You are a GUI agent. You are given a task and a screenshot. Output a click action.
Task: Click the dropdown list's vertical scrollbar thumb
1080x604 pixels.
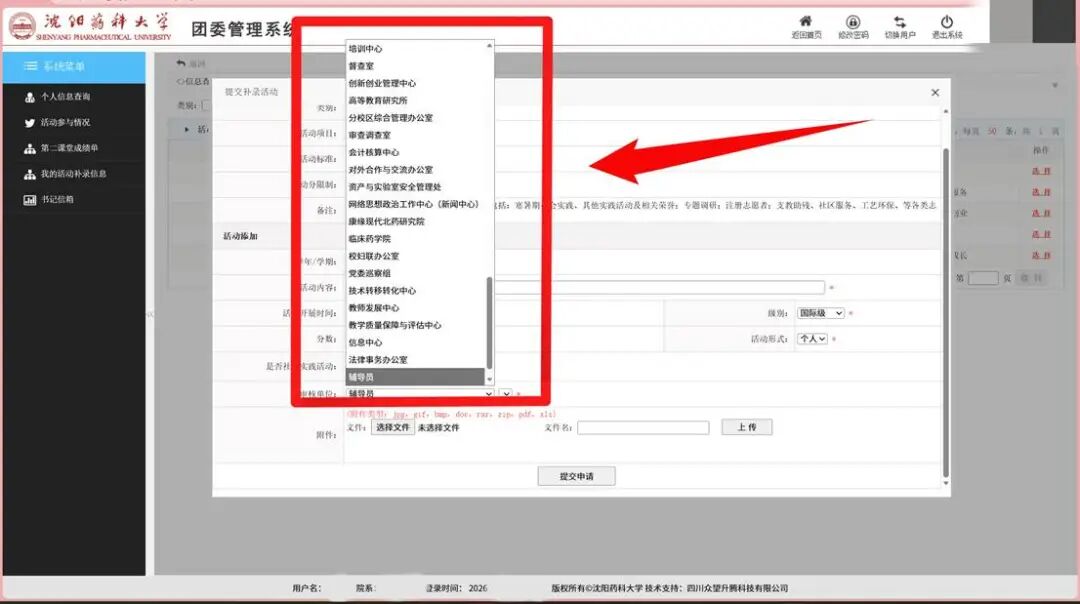click(489, 323)
